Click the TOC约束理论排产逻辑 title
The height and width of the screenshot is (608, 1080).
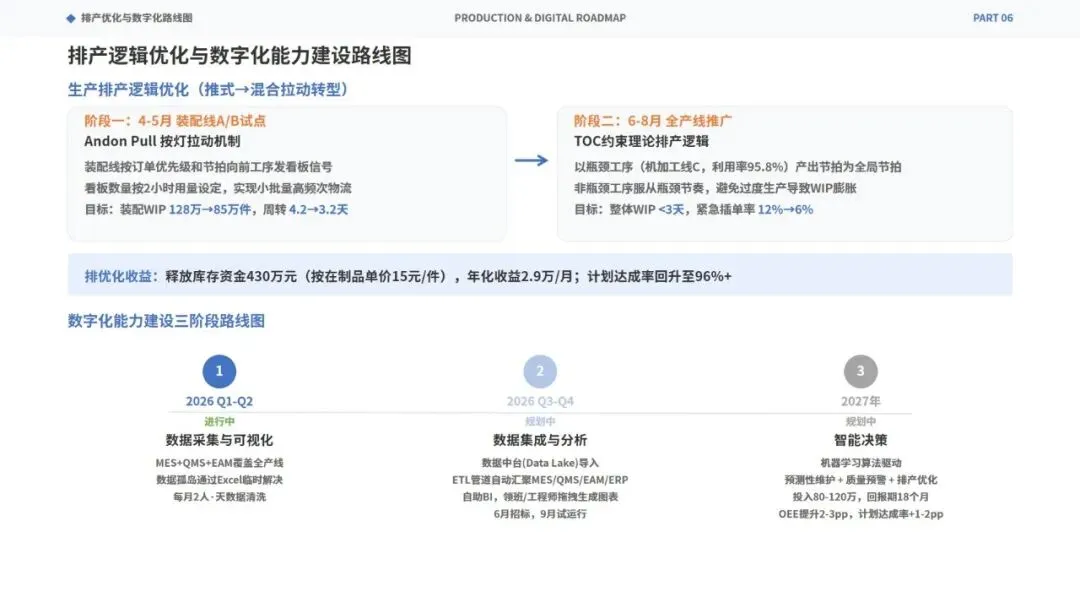(641, 141)
